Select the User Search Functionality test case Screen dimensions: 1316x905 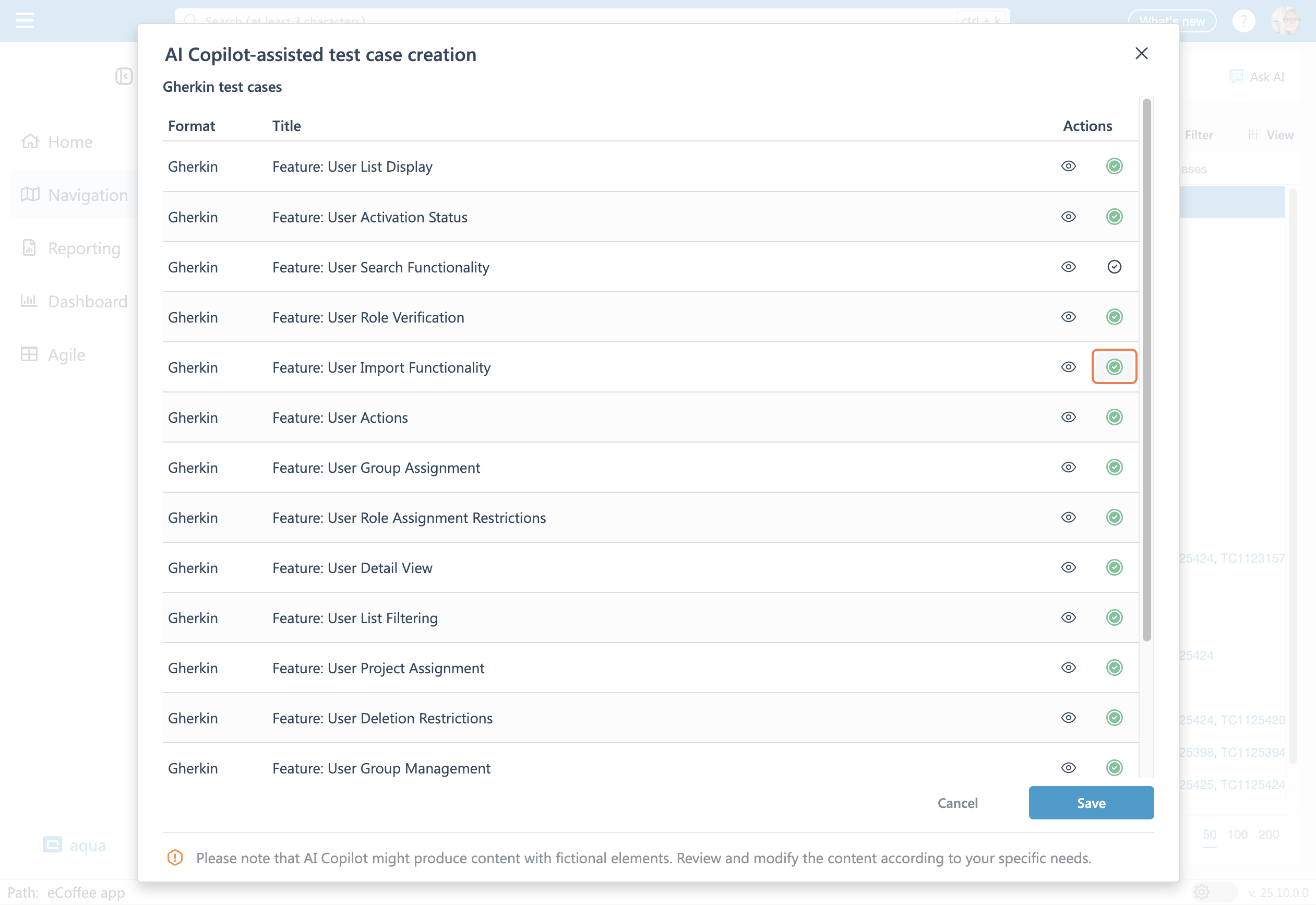tap(1114, 267)
